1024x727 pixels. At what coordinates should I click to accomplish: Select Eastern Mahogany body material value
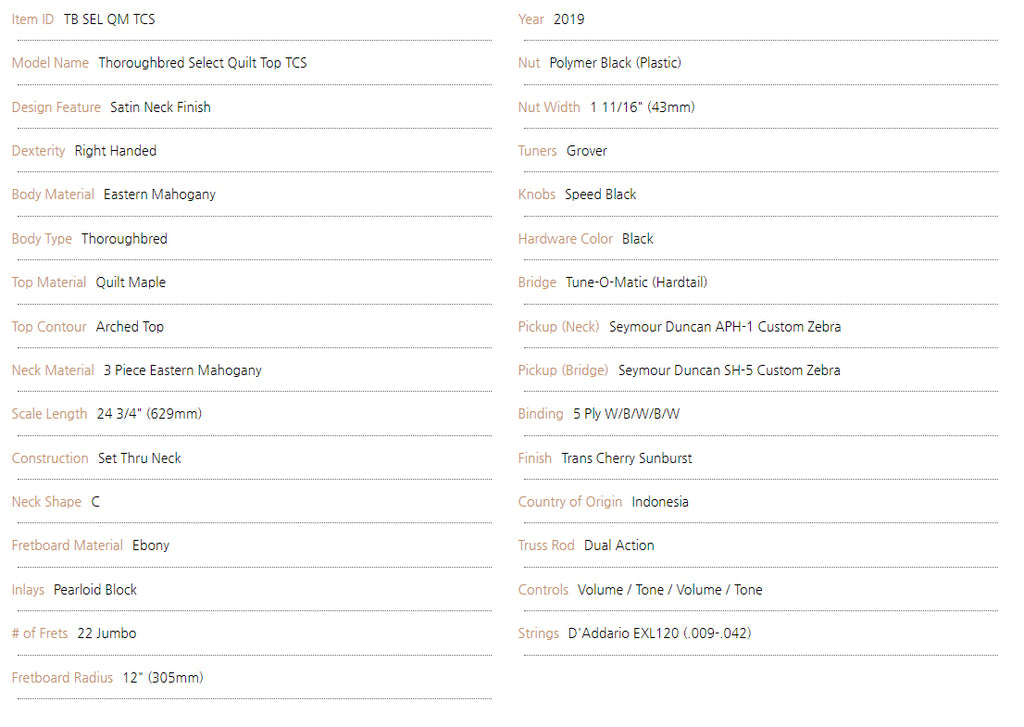(159, 195)
